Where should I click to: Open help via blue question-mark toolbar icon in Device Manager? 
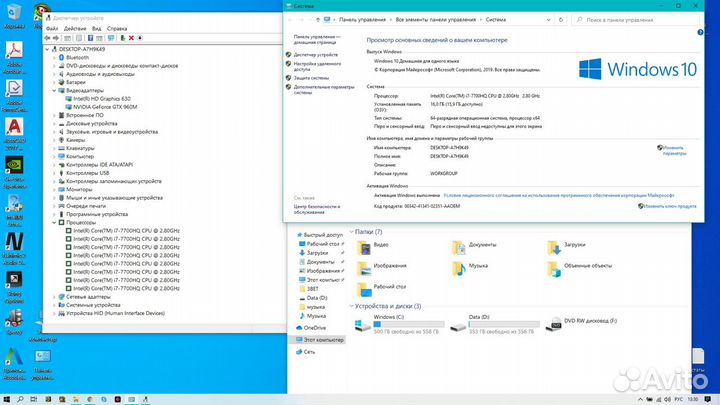pos(90,38)
